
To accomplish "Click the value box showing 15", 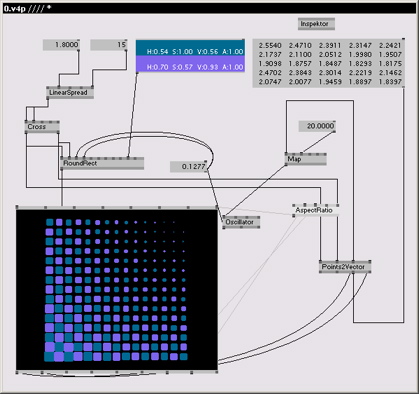I will point(109,45).
